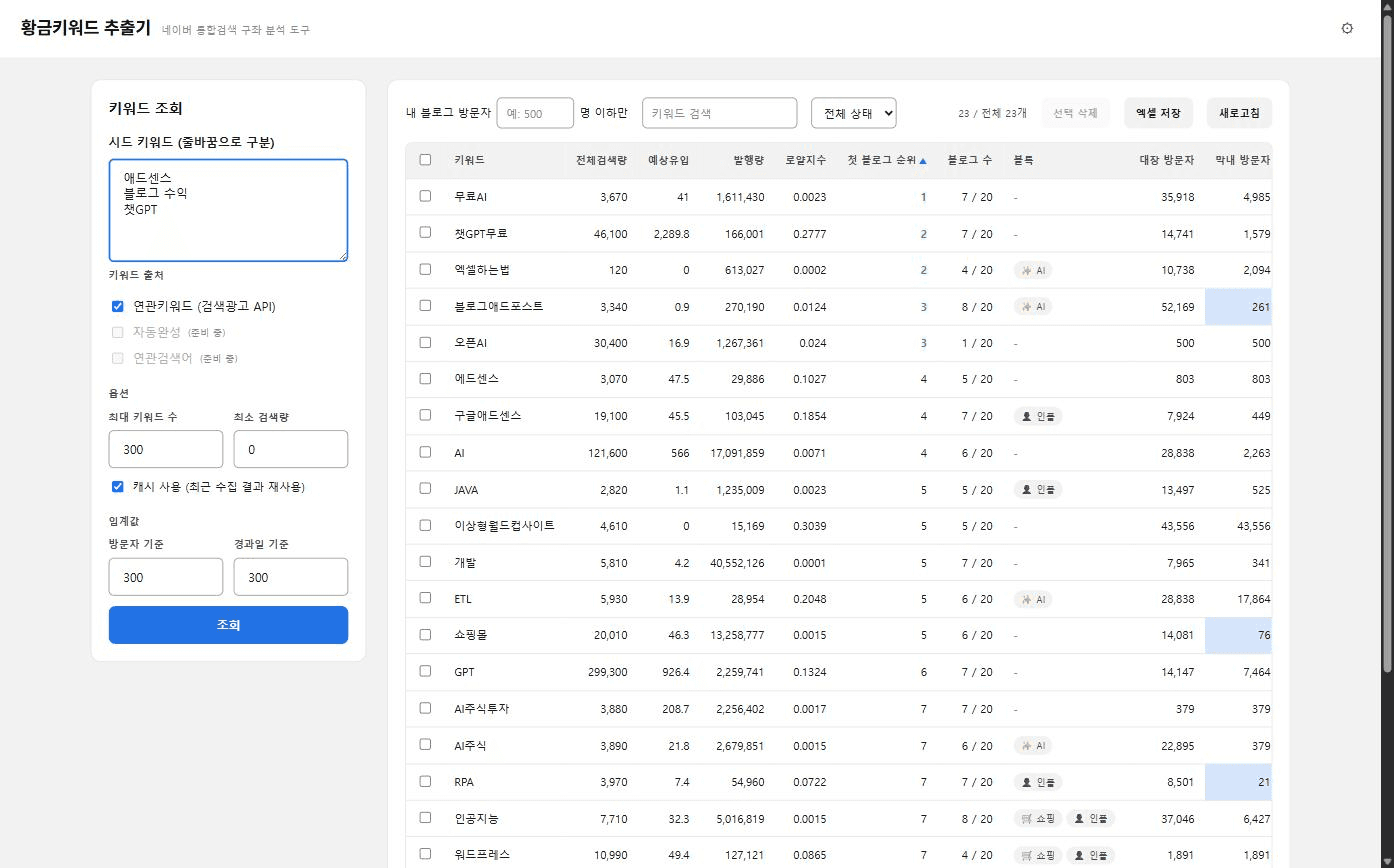Click the AI tag in 블로그애드포스트 row
The width and height of the screenshot is (1394, 868).
[x=1033, y=307]
